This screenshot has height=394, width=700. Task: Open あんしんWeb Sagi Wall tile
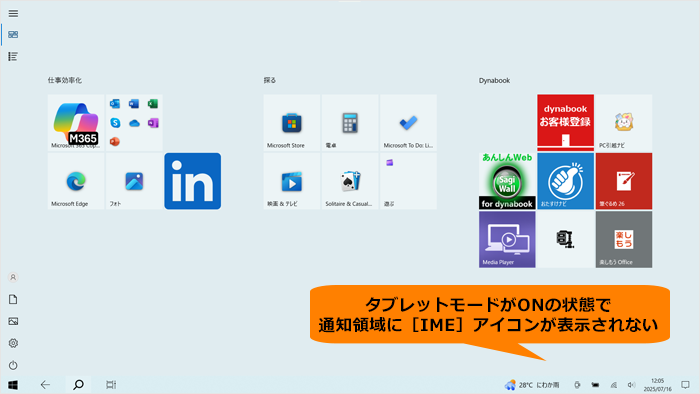507,181
